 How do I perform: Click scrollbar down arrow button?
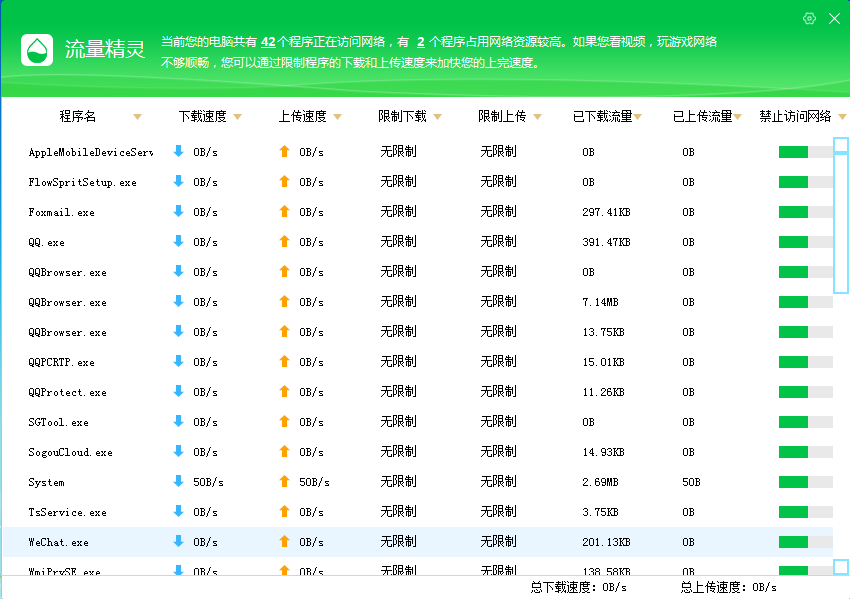click(x=841, y=567)
